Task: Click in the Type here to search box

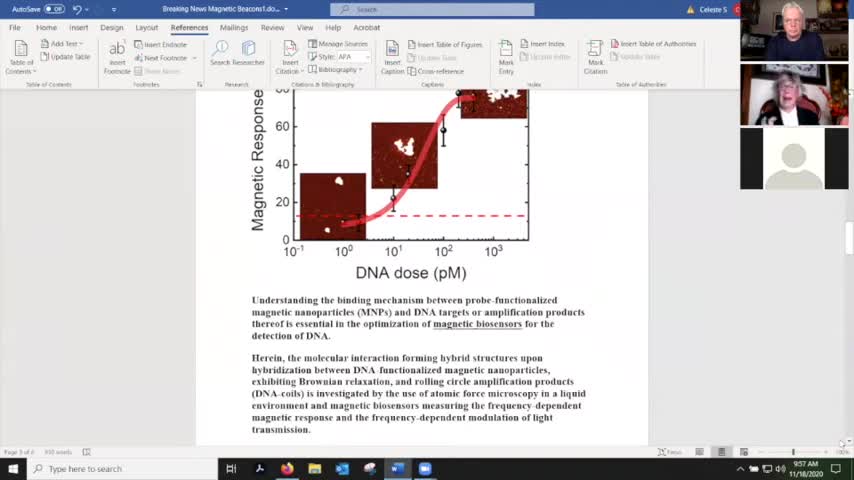Action: tap(123, 469)
